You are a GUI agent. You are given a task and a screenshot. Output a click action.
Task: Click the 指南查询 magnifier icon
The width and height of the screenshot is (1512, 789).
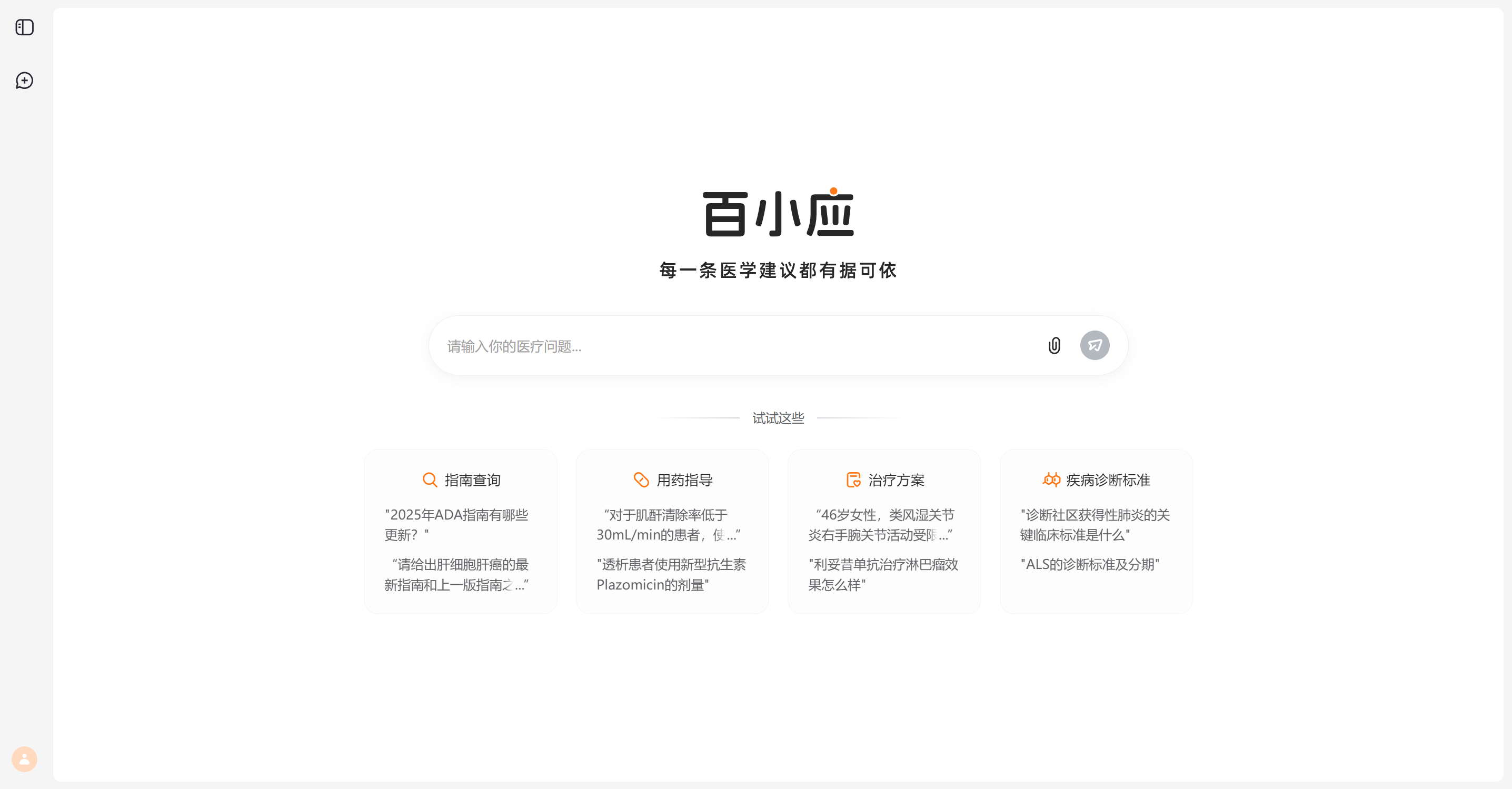[430, 480]
